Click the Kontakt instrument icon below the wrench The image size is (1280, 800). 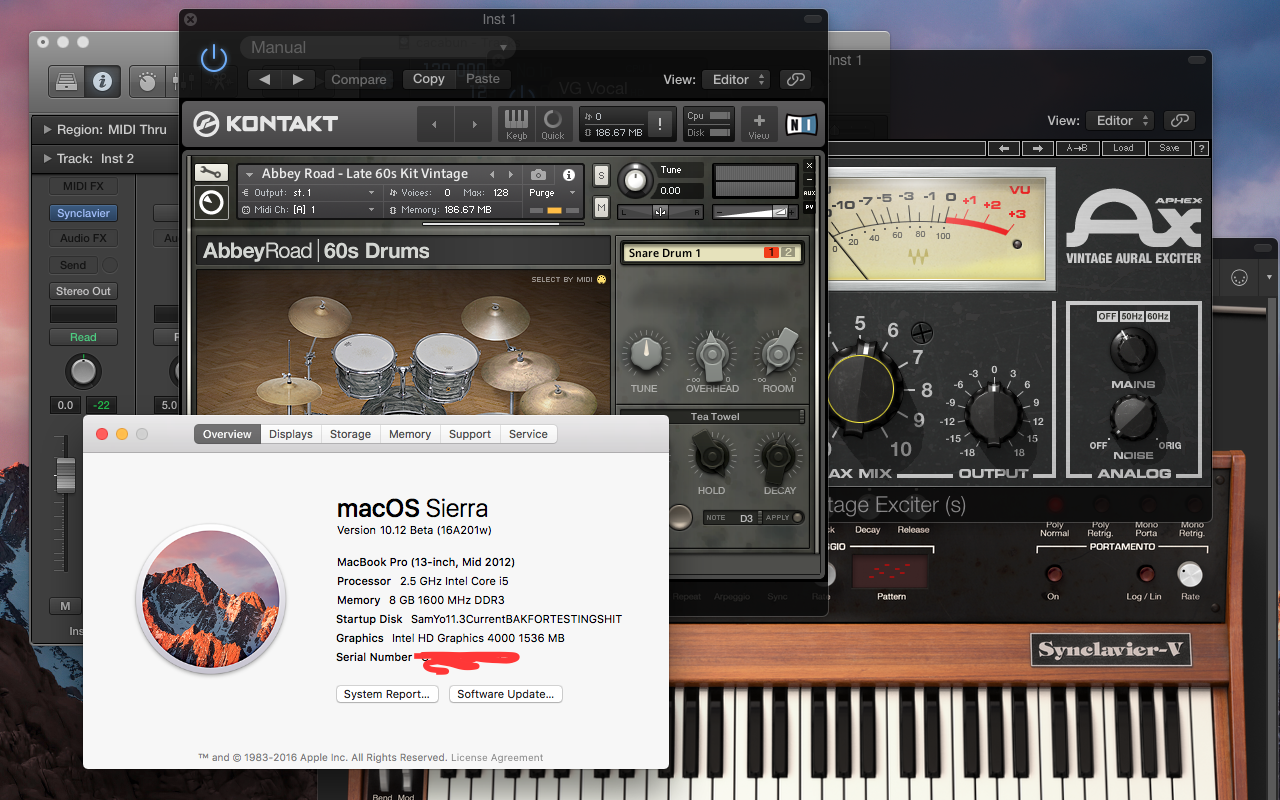[211, 203]
